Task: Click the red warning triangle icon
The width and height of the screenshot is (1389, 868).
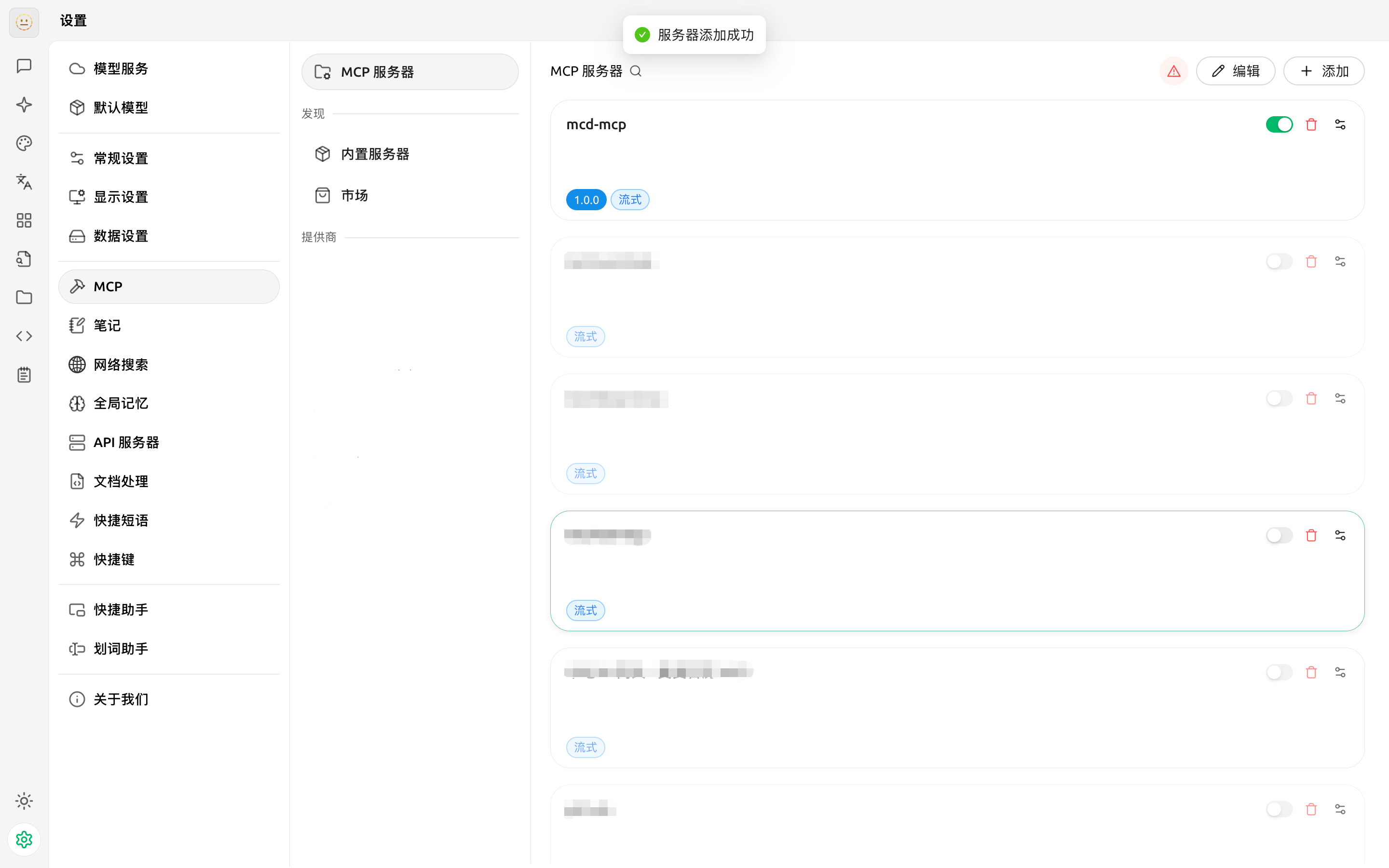Action: coord(1173,71)
